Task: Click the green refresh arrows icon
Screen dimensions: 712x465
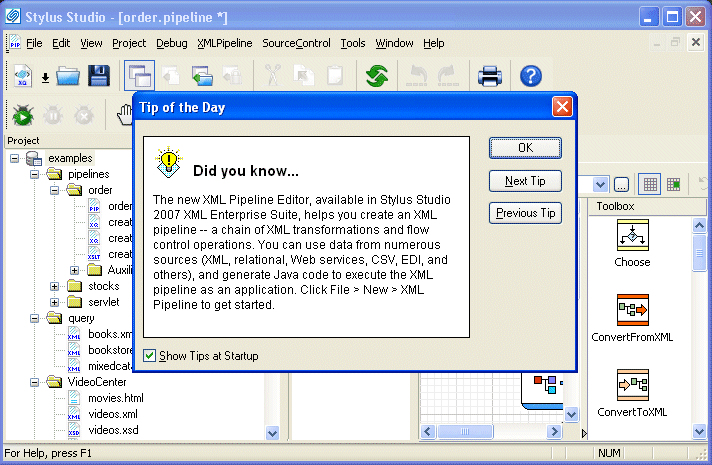Action: coord(377,76)
